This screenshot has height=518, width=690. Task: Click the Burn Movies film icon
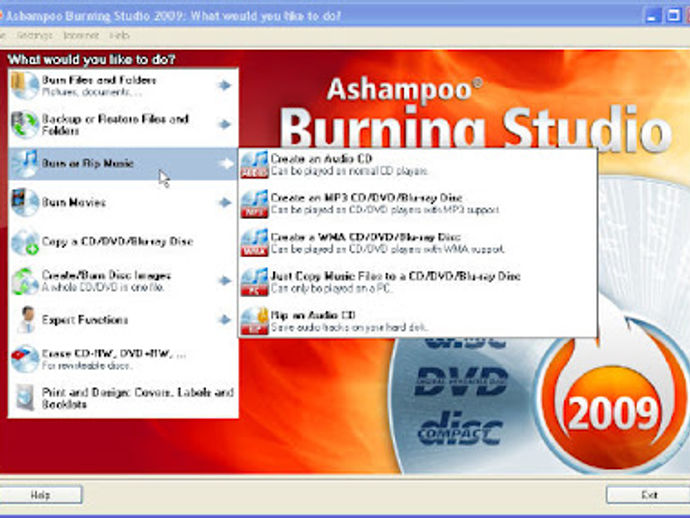[25, 202]
